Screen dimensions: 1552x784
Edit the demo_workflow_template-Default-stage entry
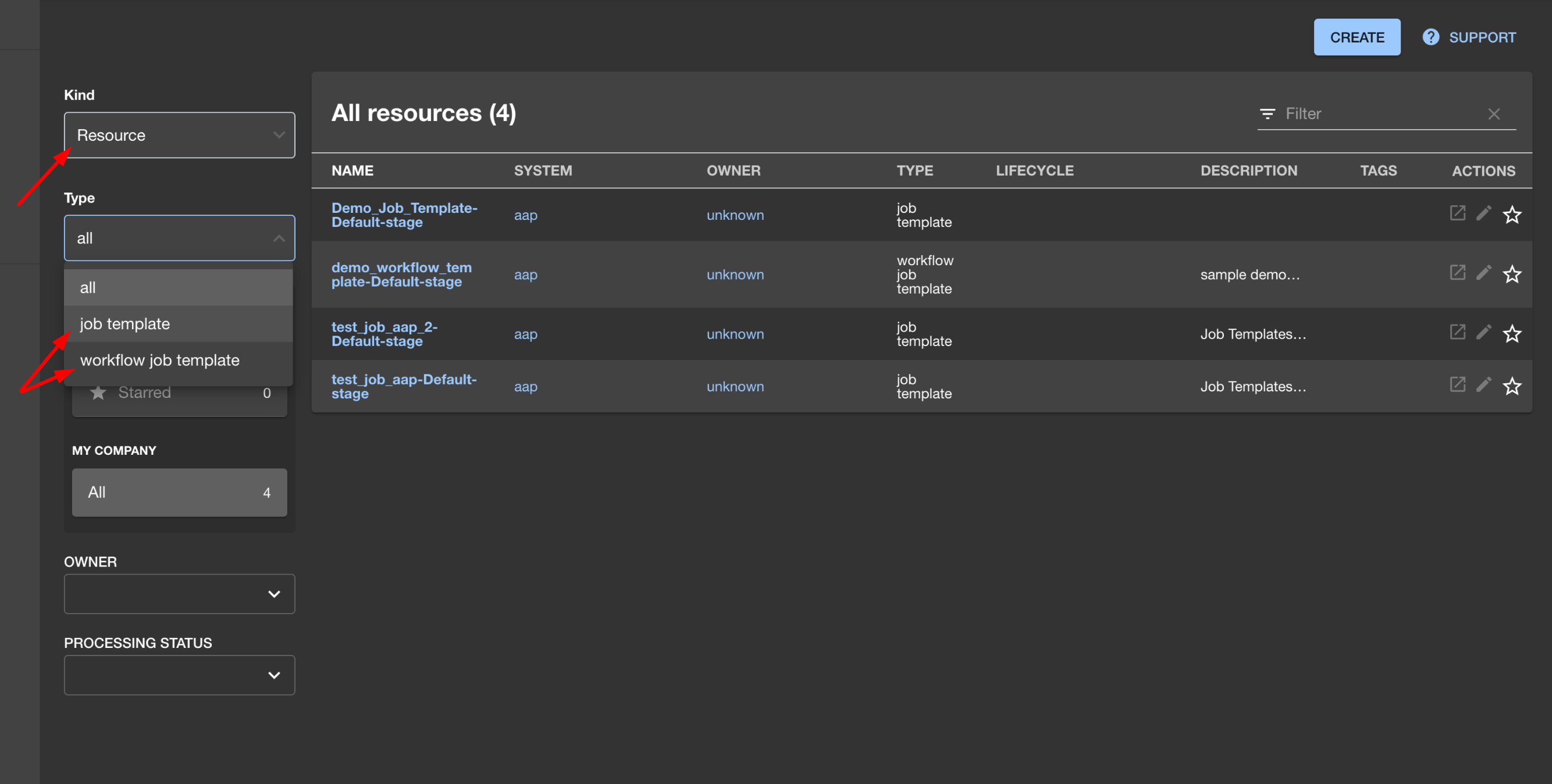[1484, 273]
